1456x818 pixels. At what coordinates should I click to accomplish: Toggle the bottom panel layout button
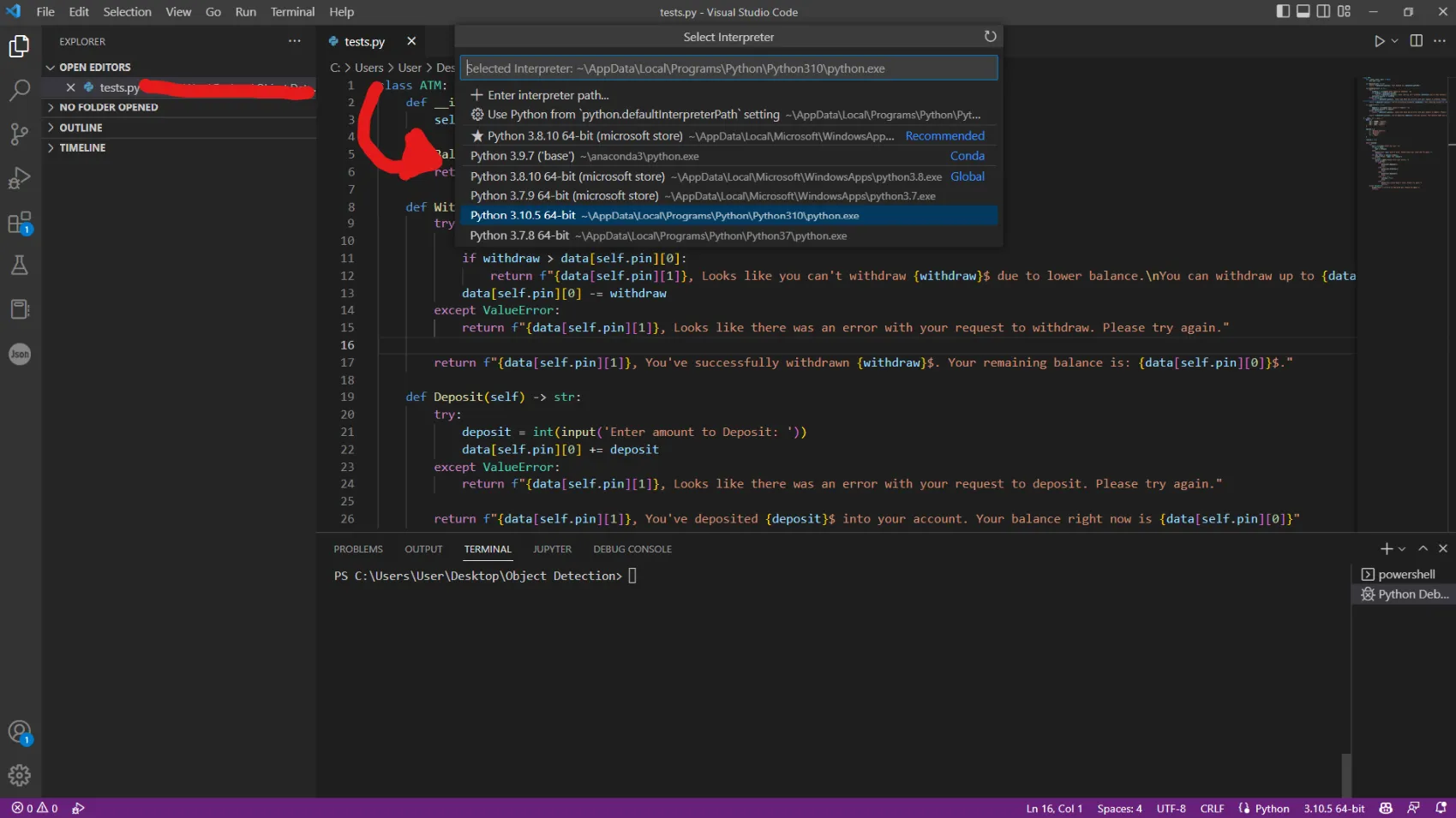point(1303,12)
